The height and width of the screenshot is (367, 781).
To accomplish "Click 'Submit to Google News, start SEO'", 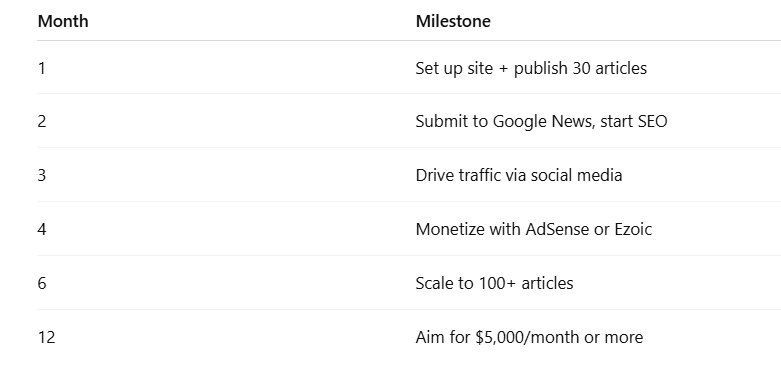I will pos(541,122).
